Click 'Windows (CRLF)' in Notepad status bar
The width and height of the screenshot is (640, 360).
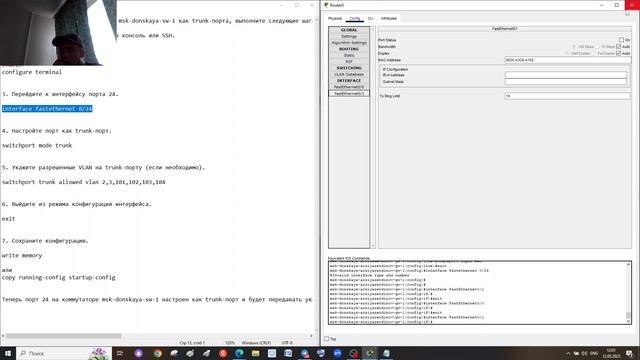[x=256, y=343]
